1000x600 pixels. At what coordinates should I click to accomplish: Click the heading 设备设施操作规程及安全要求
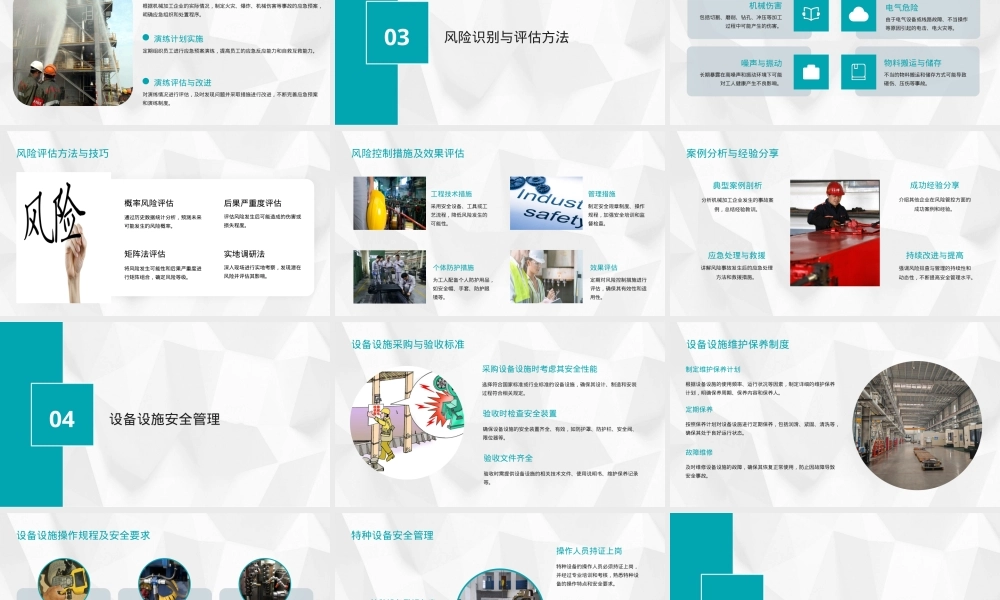click(x=84, y=536)
